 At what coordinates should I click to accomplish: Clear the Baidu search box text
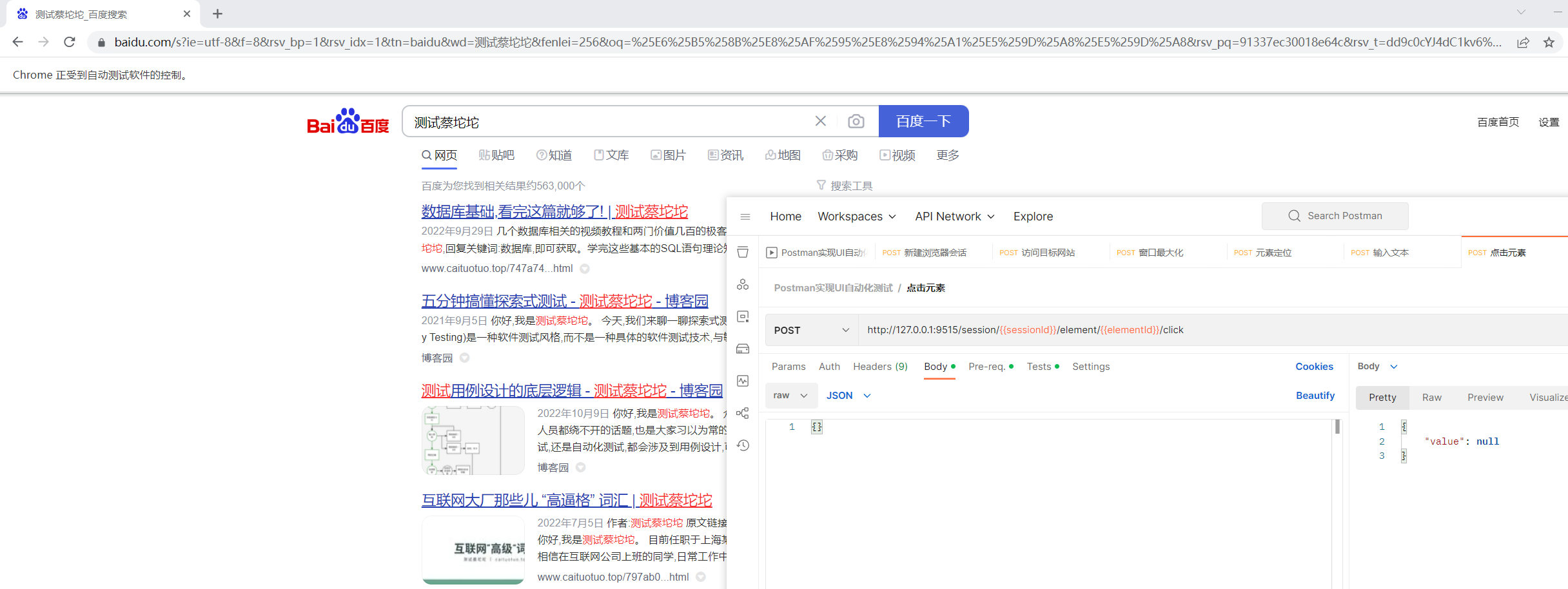(820, 121)
